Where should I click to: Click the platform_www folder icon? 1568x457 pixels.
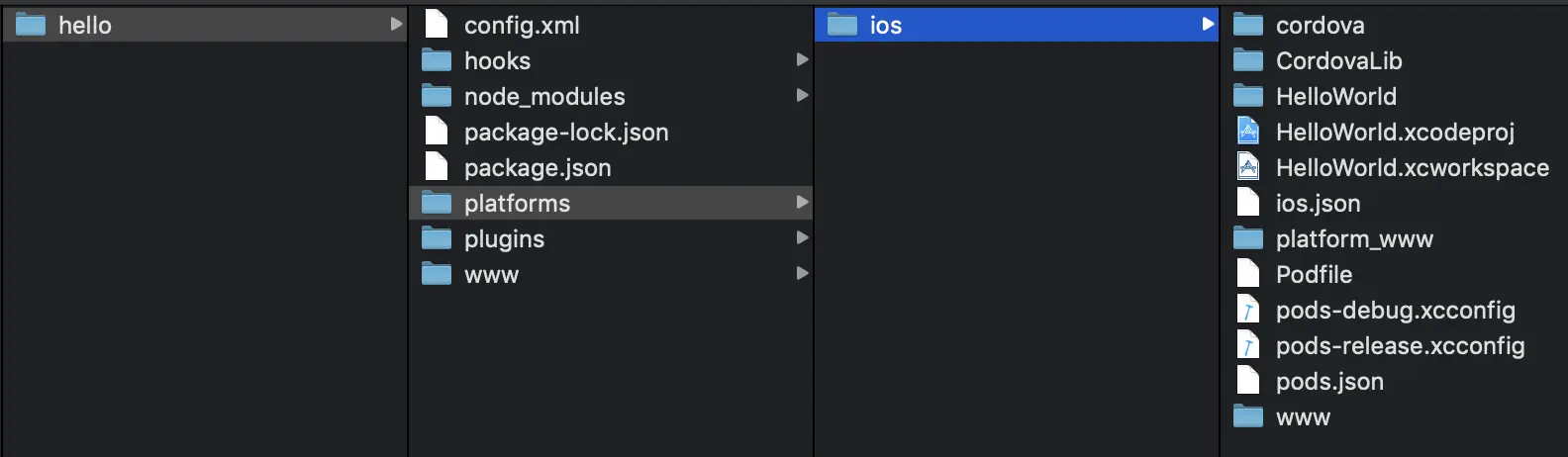[x=1248, y=238]
